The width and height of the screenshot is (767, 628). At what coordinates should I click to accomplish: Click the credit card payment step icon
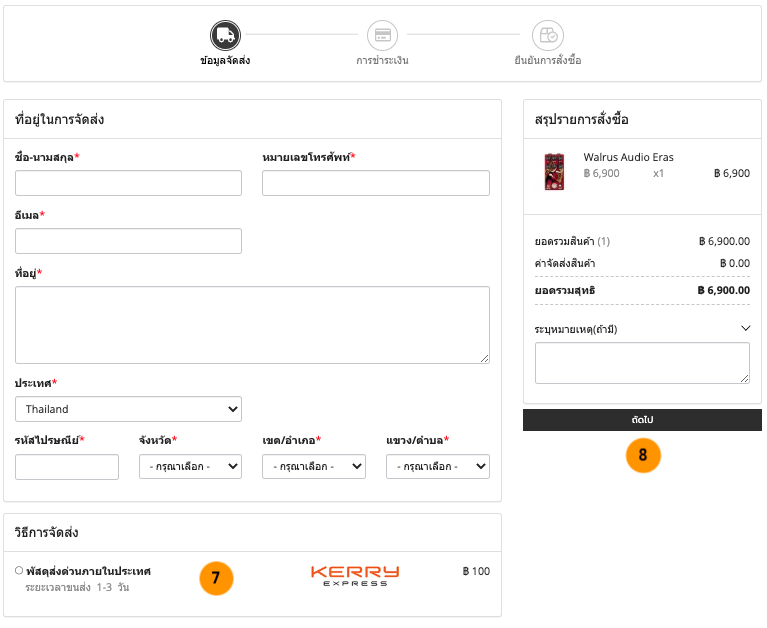click(x=382, y=35)
